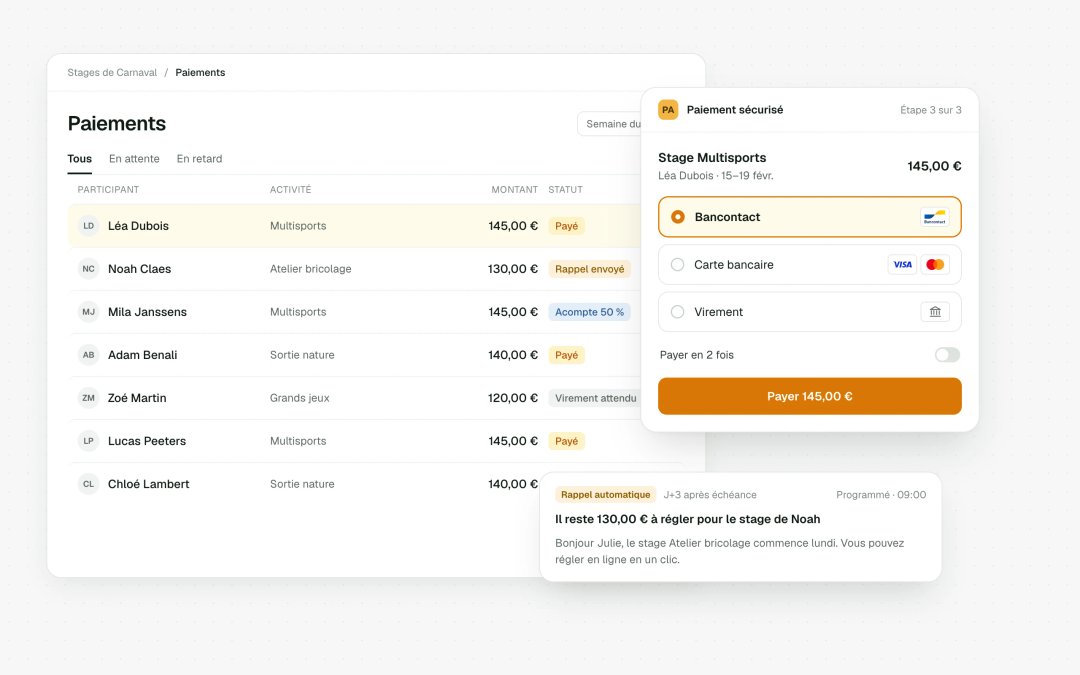This screenshot has height=675, width=1080.
Task: Select the Carte bancaire payment option
Action: 809,264
